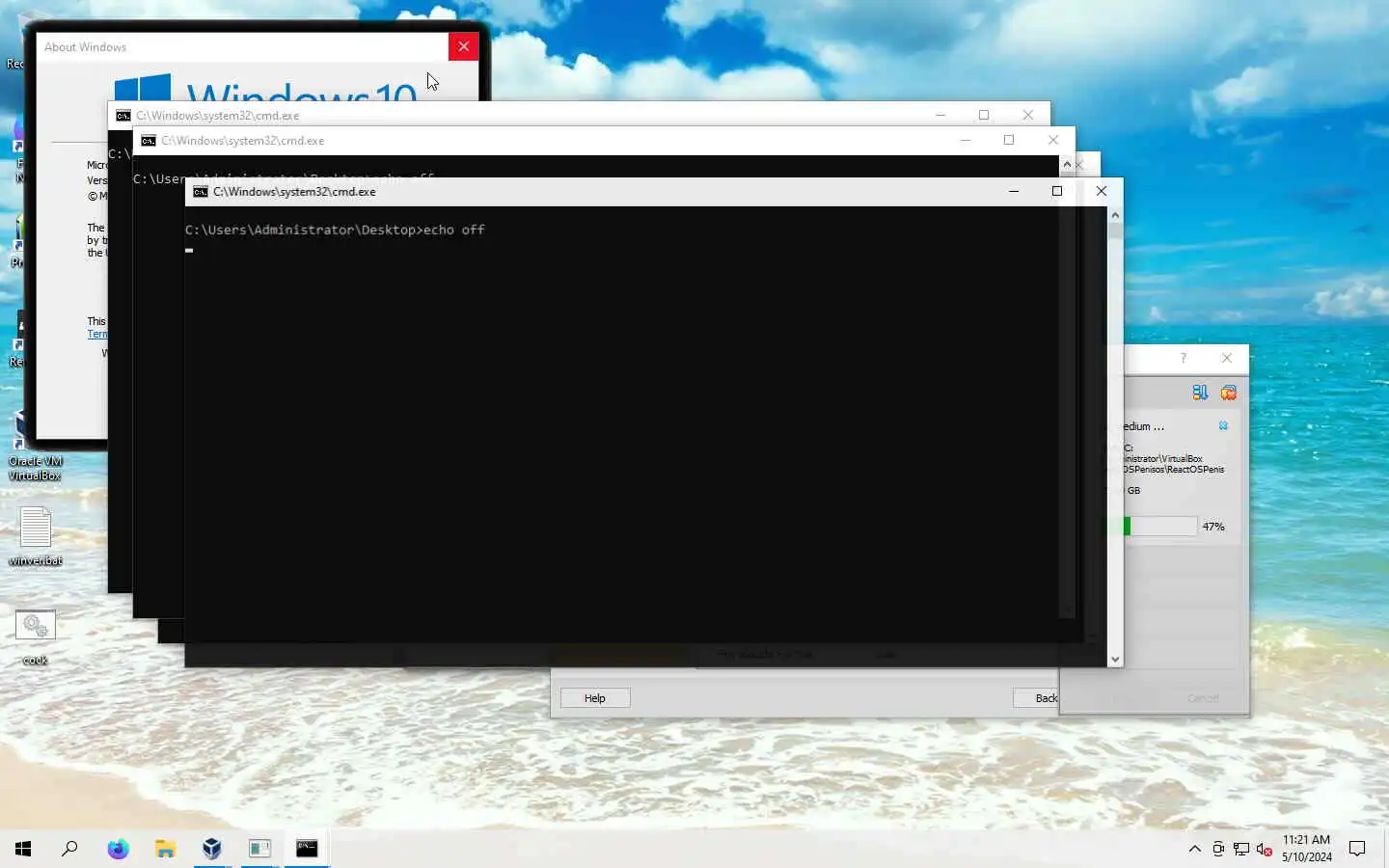Open taskbar search magnifier
The image size is (1389, 868).
click(69, 849)
